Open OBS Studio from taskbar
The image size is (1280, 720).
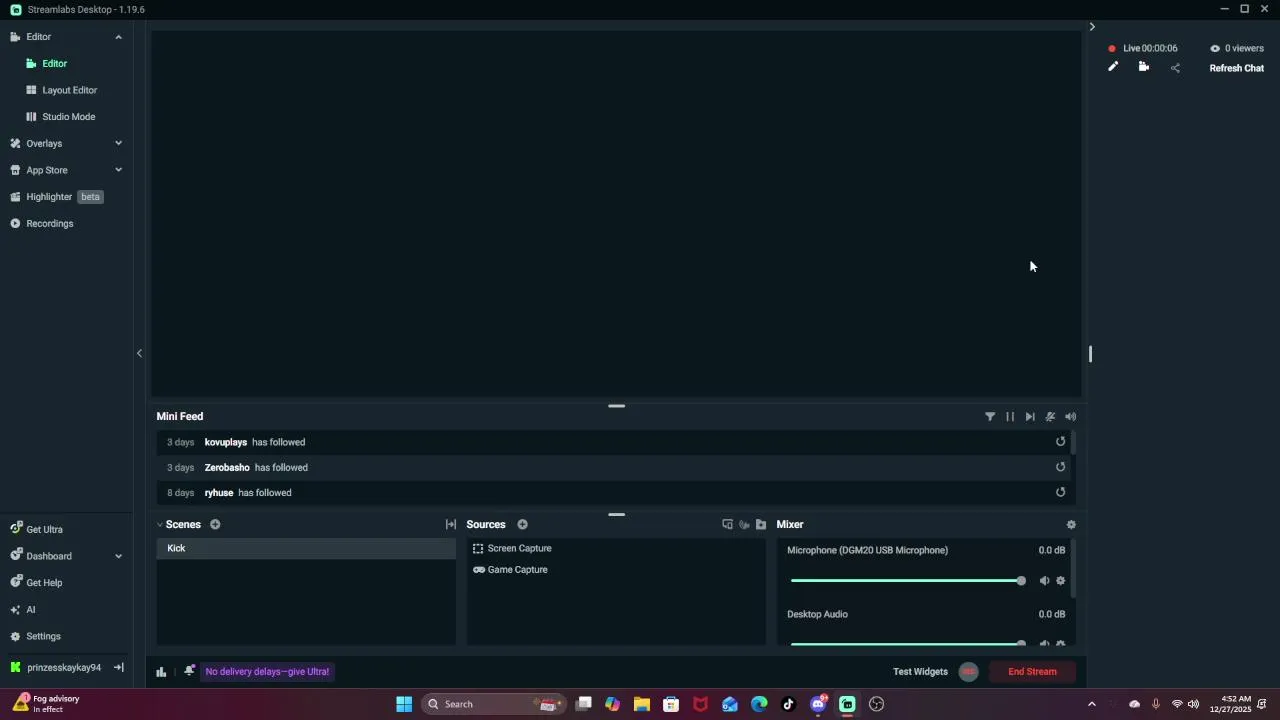[877, 704]
